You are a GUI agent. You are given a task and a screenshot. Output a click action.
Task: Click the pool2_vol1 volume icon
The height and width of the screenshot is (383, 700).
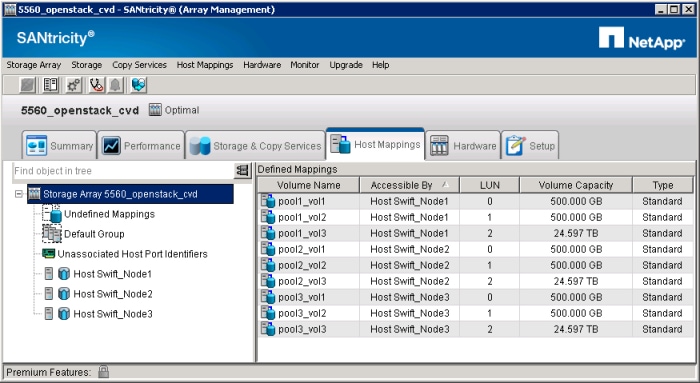(268, 249)
